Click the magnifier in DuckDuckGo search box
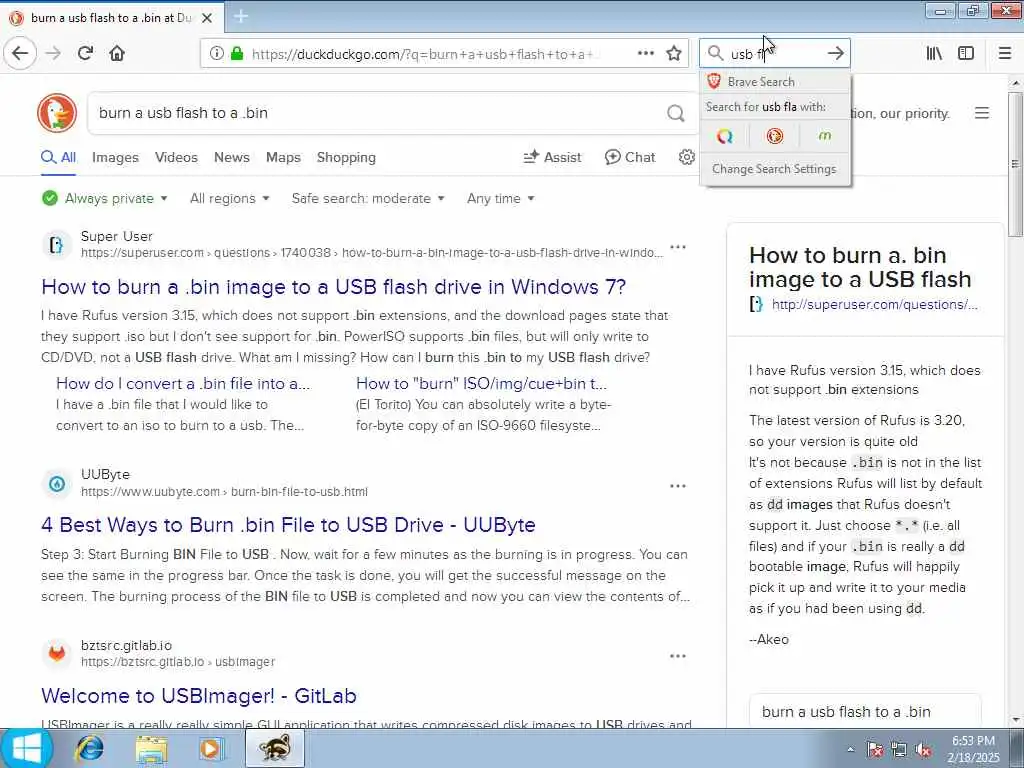 point(676,113)
